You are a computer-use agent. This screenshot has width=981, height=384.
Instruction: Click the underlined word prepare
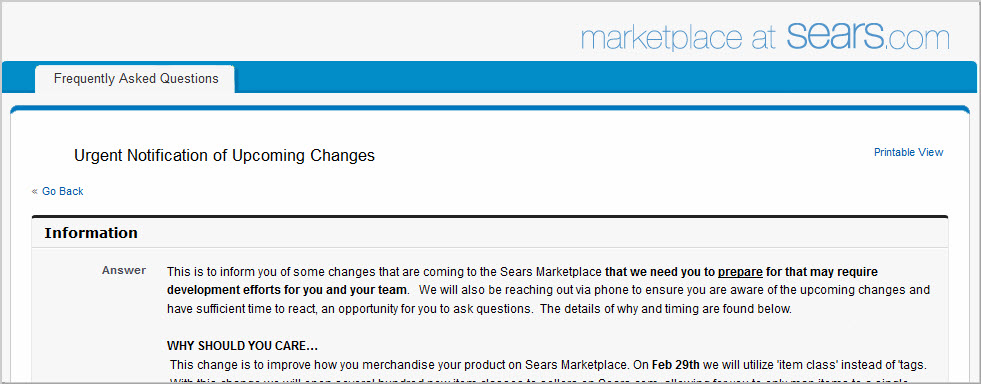click(x=740, y=273)
